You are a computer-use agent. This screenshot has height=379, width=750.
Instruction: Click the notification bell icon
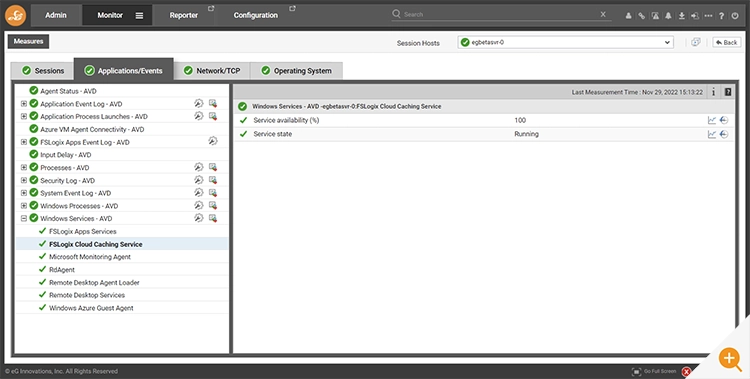[x=668, y=16]
